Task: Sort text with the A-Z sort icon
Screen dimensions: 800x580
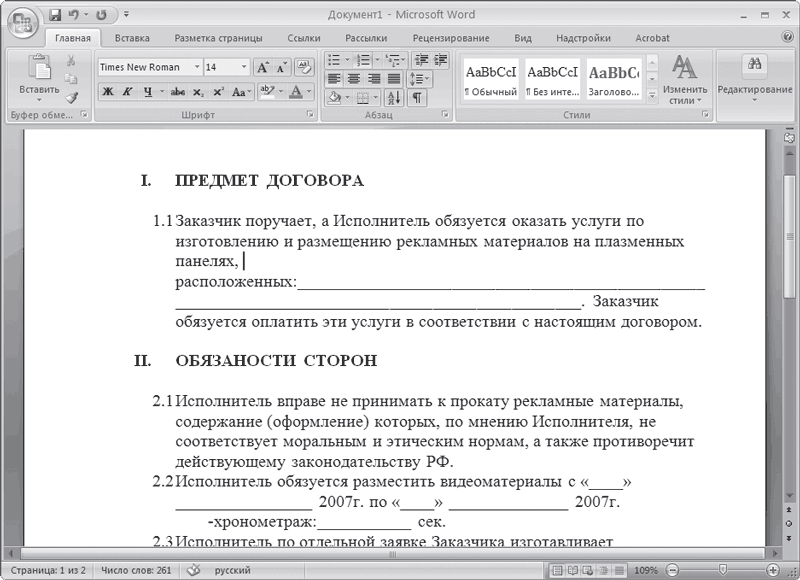Action: (x=394, y=97)
